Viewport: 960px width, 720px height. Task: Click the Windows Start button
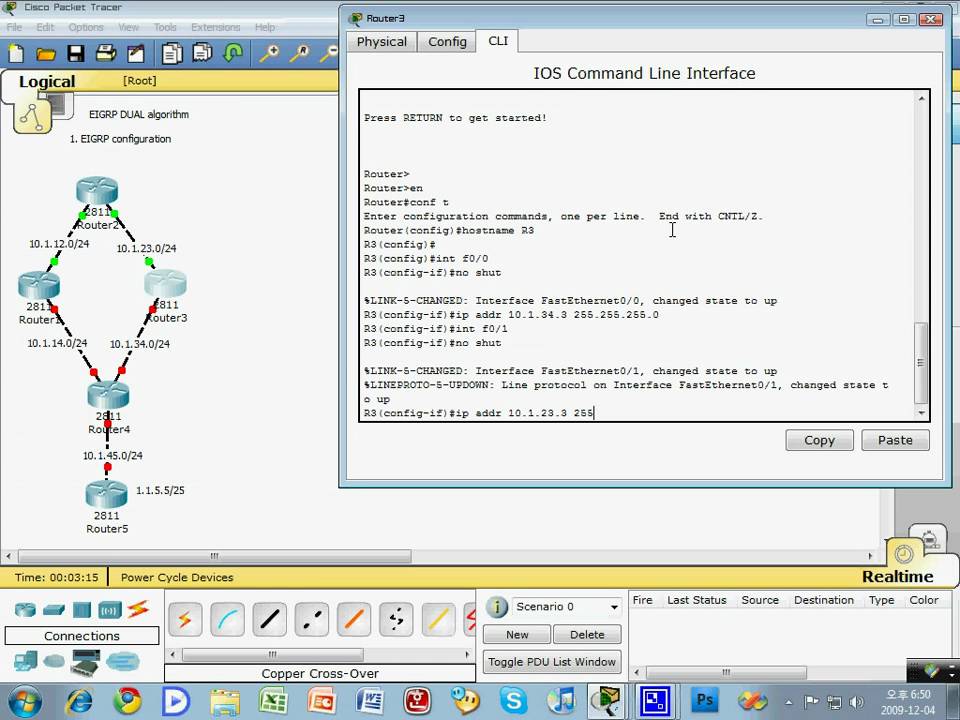point(23,702)
